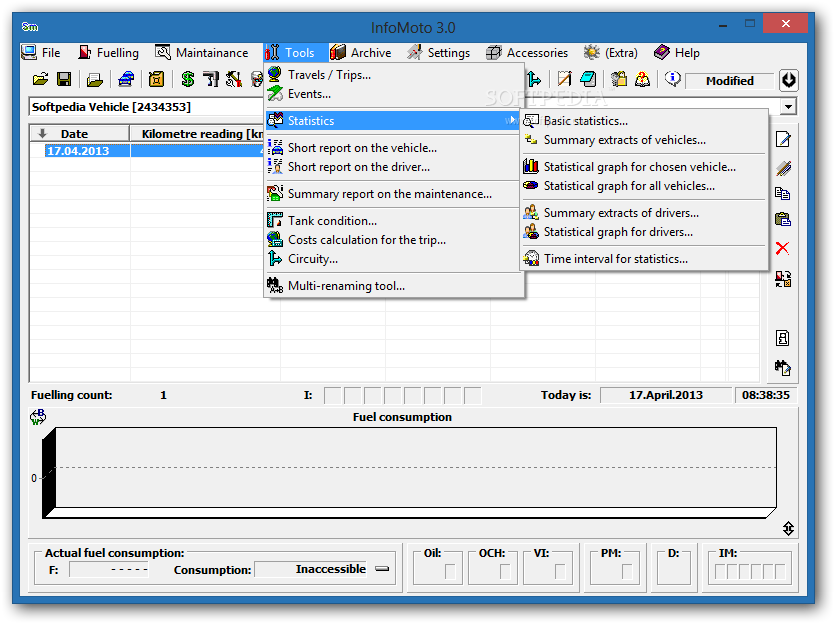Open Statistical graph for drivers...
Screen dimensions: 835x624
coord(644,232)
